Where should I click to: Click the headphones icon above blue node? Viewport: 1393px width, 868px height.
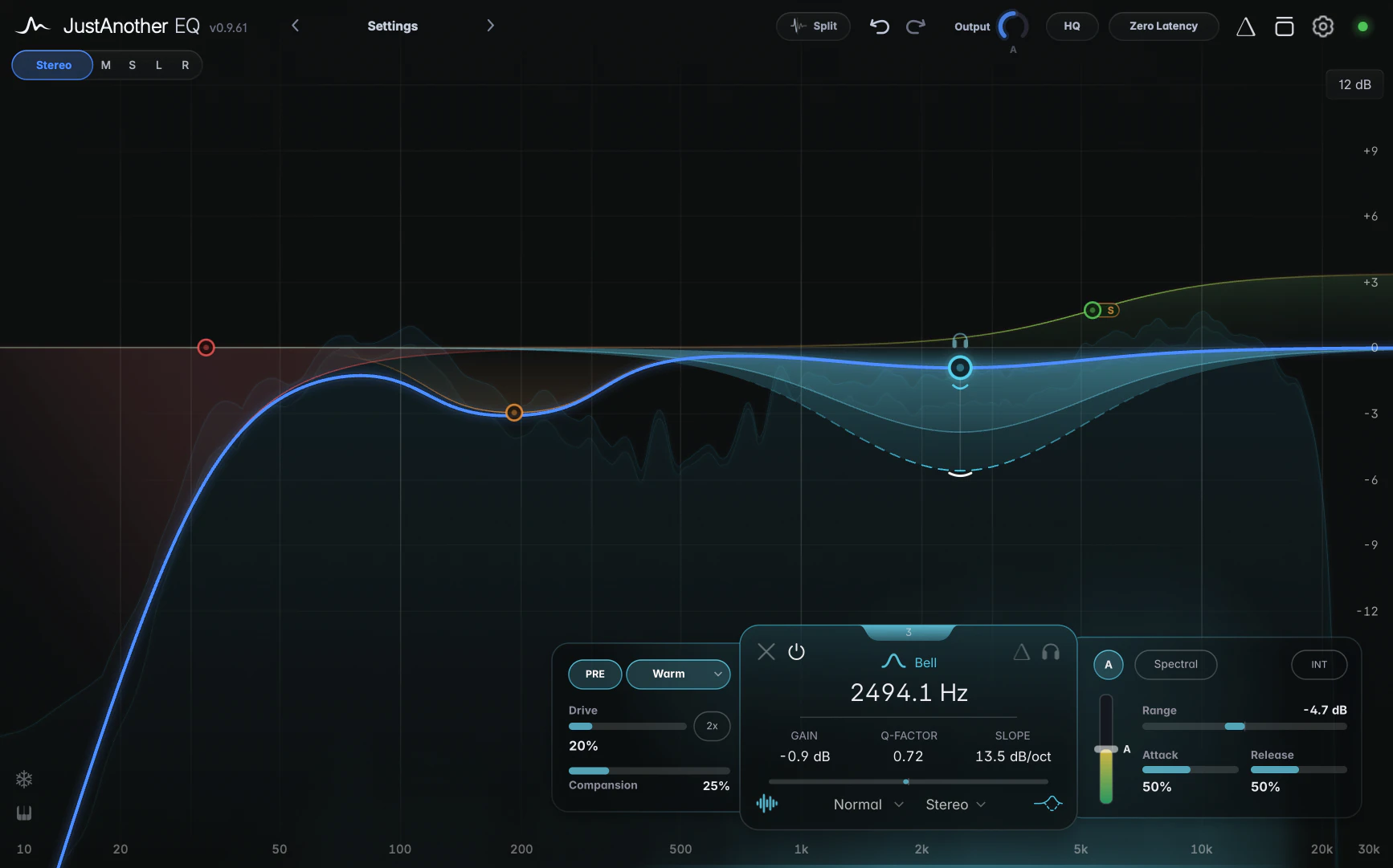(960, 341)
